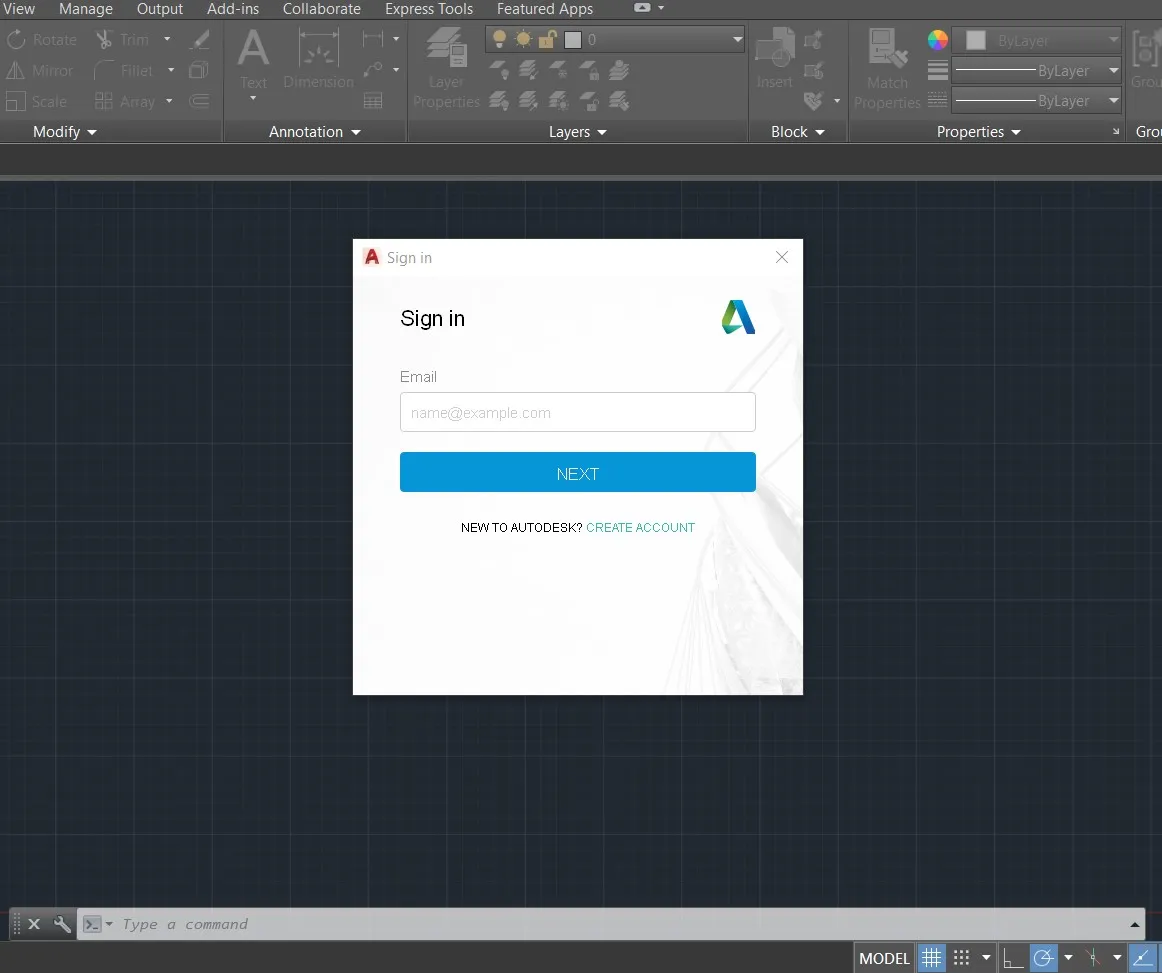Open the Manage ribbon tab
This screenshot has height=973, width=1162.
point(86,9)
